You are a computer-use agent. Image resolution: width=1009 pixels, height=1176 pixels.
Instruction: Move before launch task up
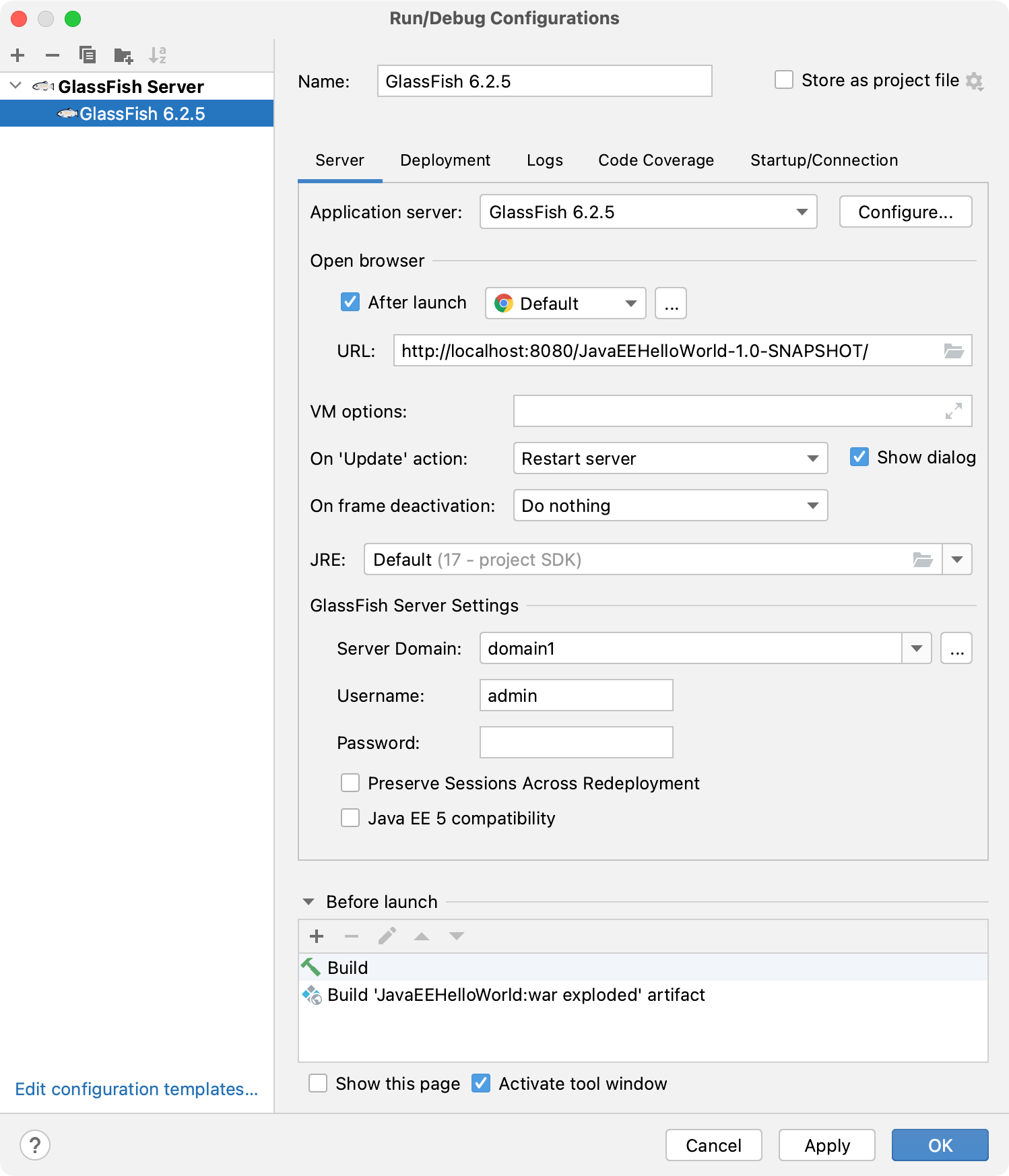pyautogui.click(x=422, y=936)
